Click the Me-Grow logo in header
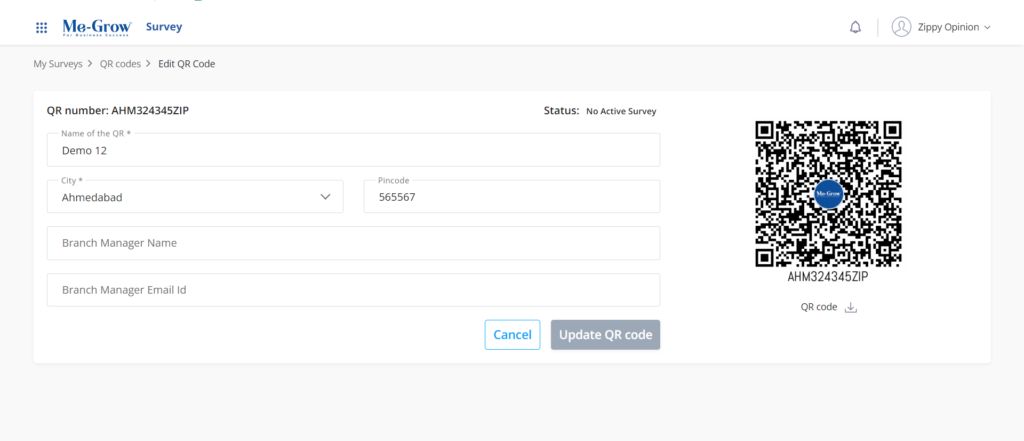The height and width of the screenshot is (441, 1024). (x=91, y=27)
